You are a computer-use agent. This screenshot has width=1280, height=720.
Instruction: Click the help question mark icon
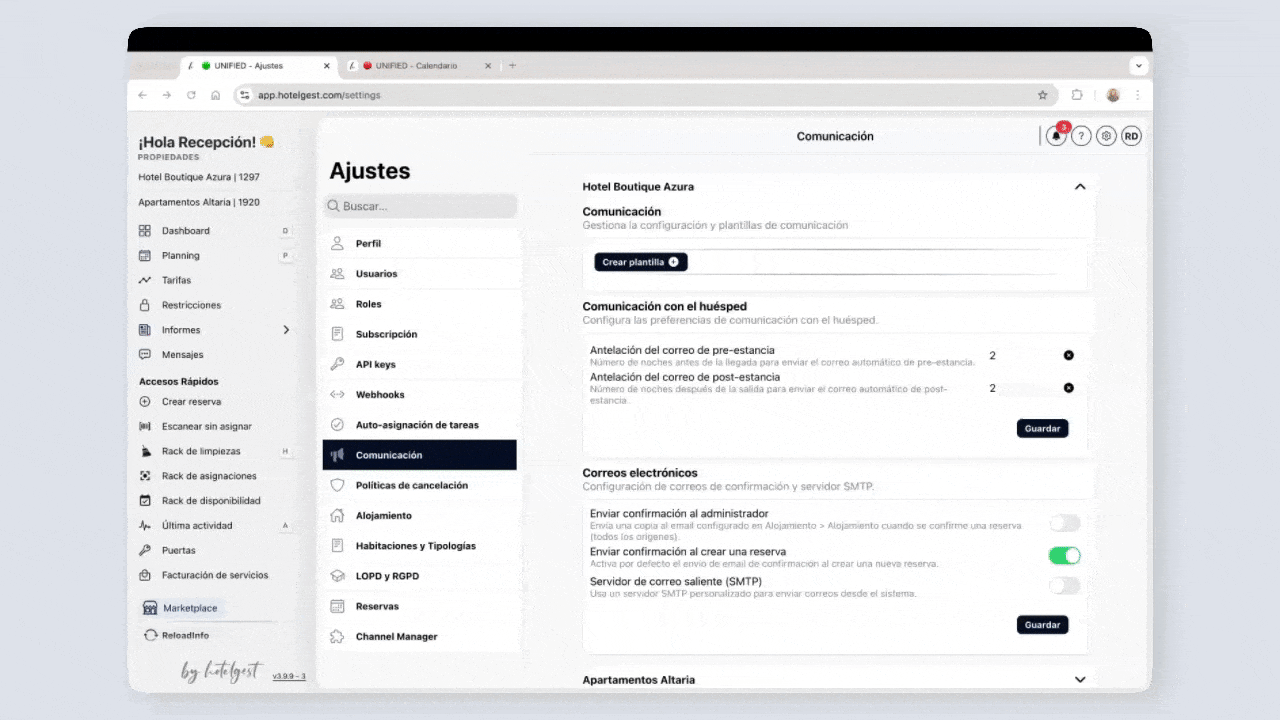point(1081,137)
